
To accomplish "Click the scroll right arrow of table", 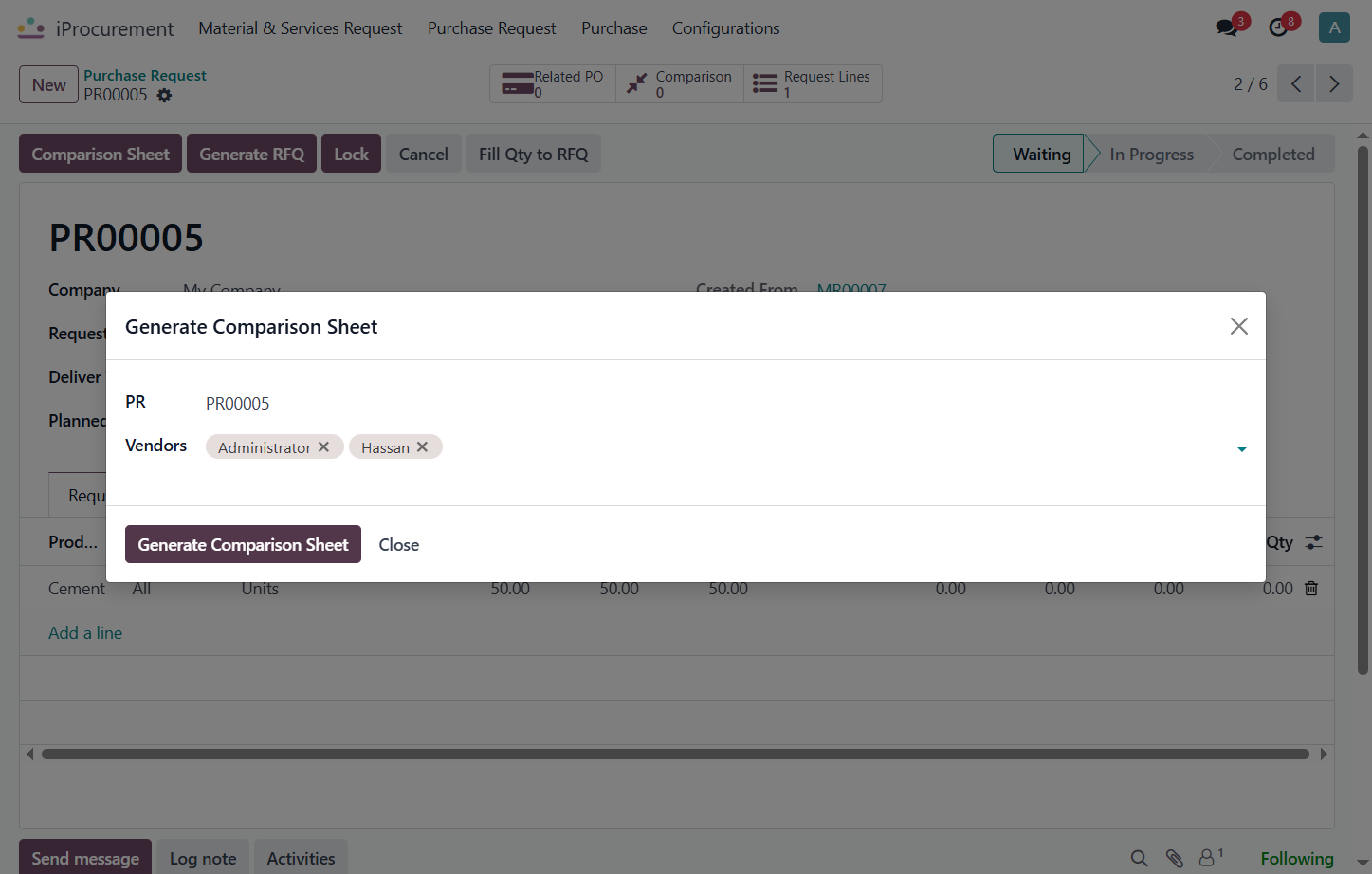I will tap(1324, 755).
